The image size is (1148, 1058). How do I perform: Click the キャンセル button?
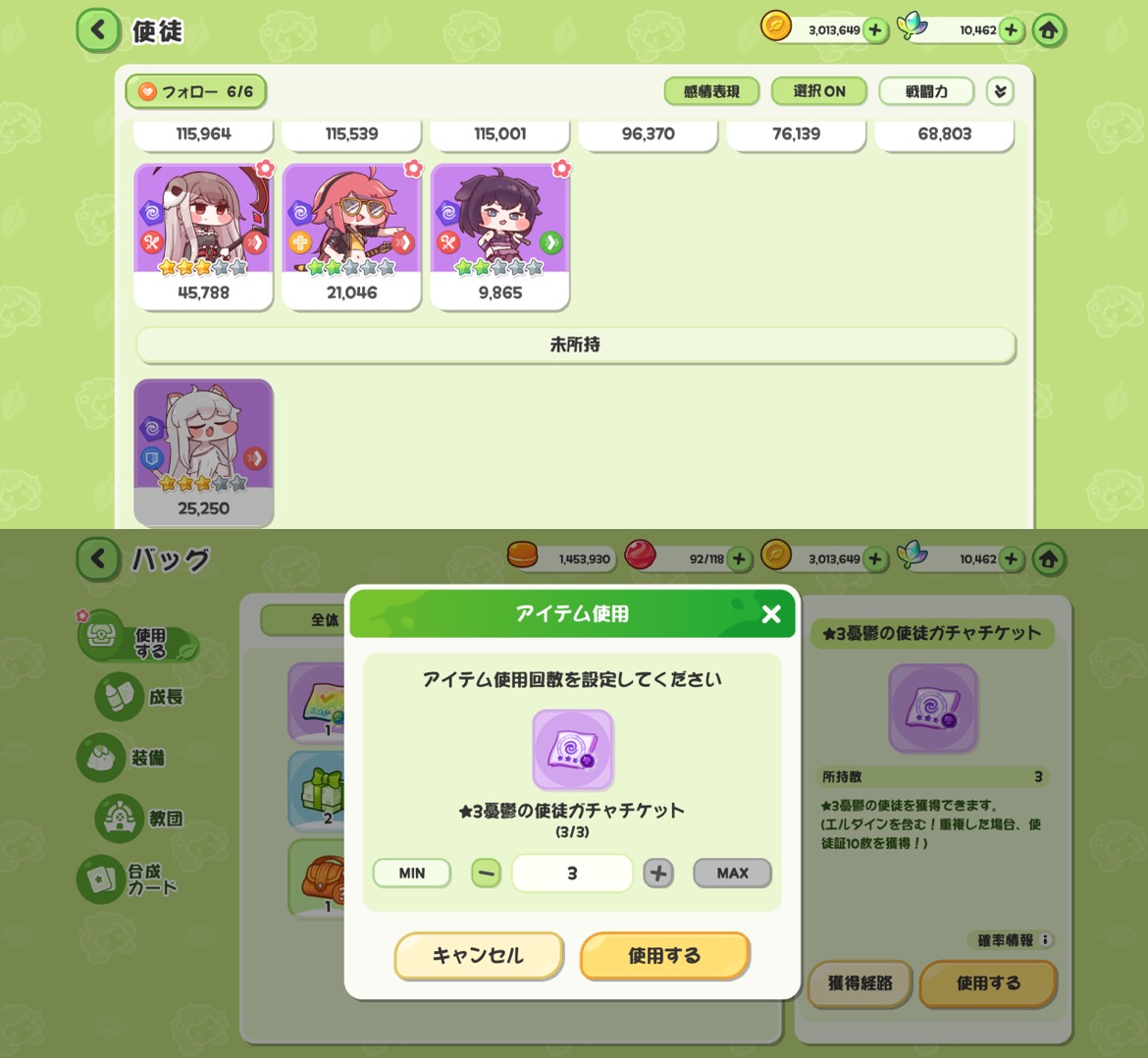479,956
